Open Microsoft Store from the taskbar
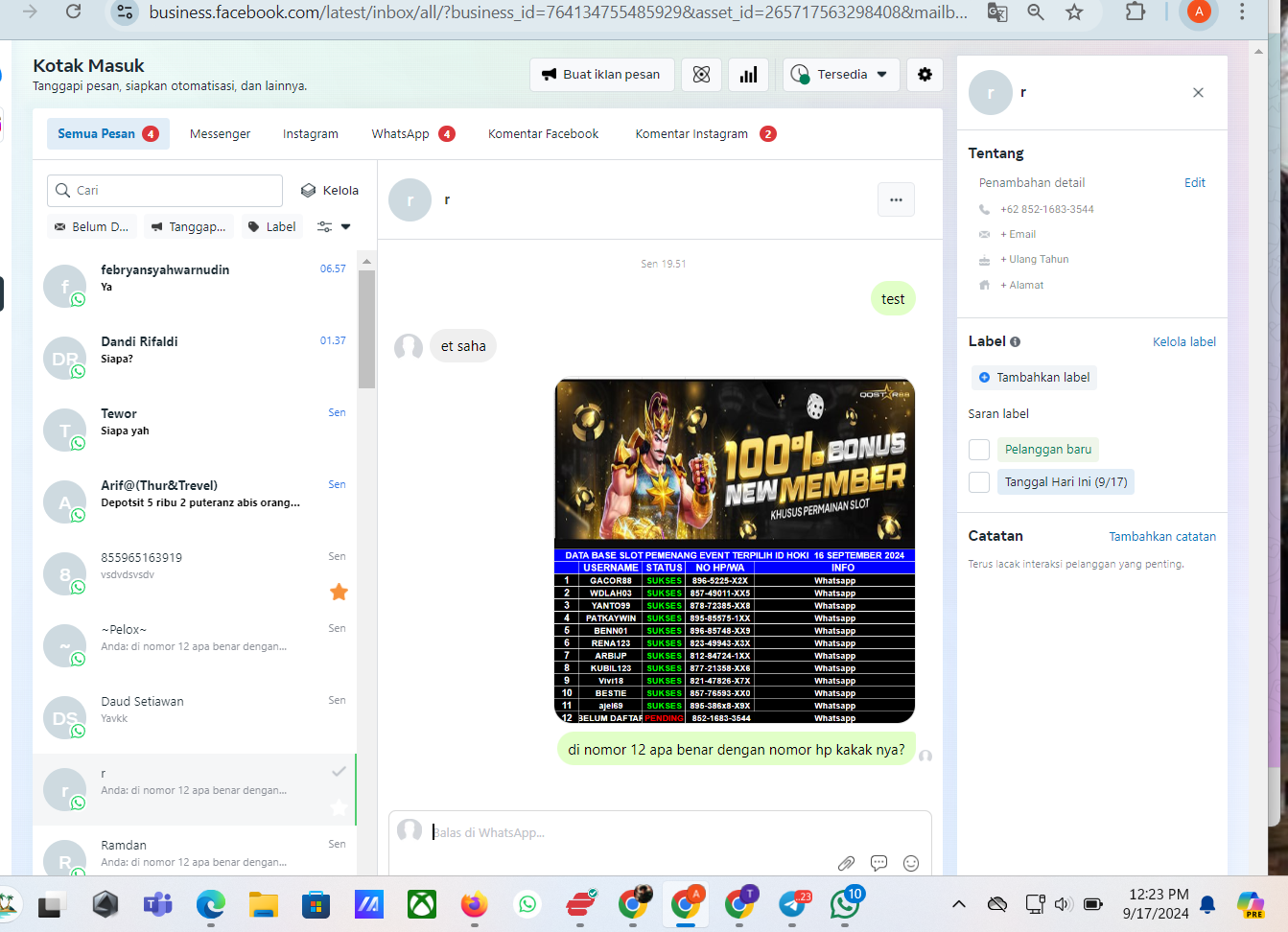 (316, 903)
